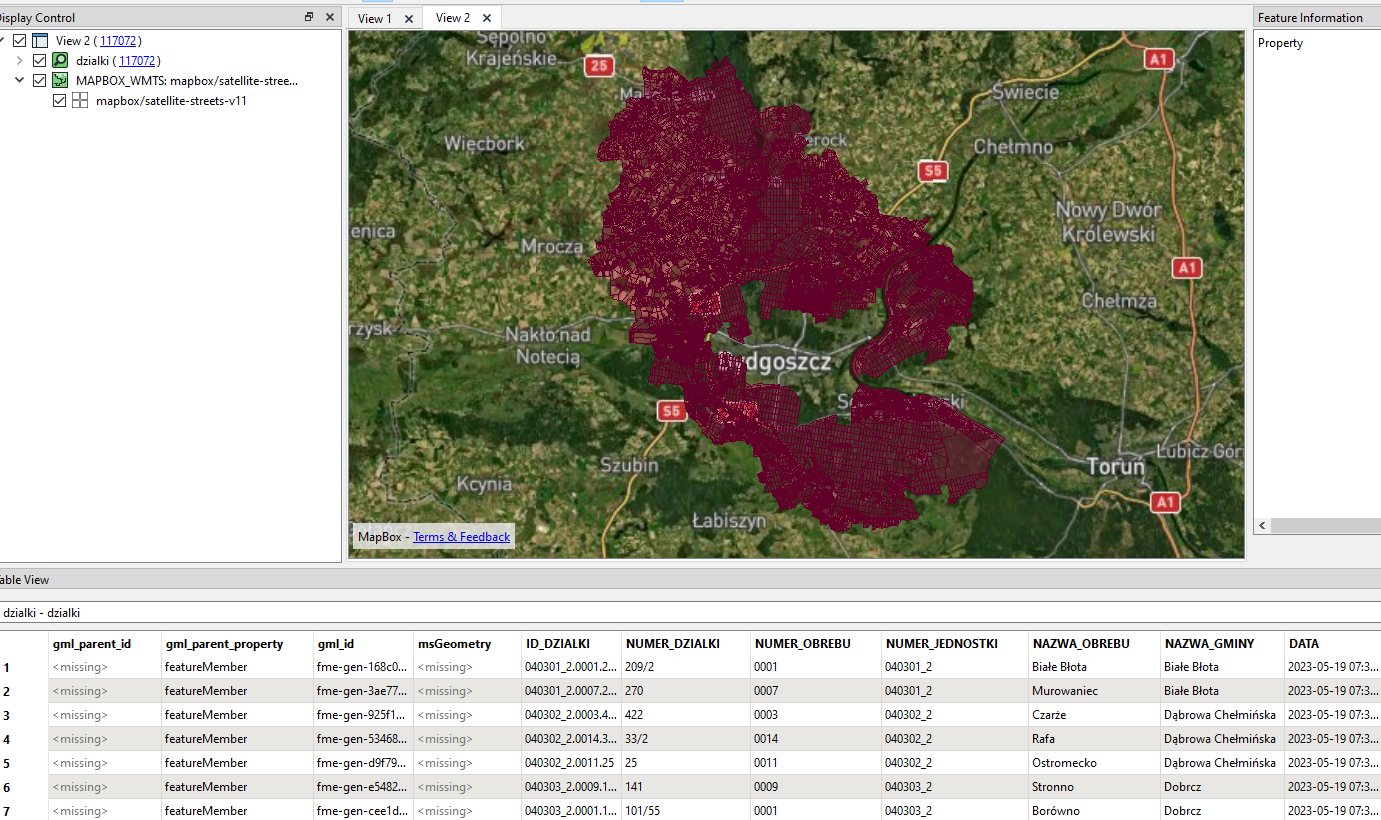
Task: Expand the dzialki layer node
Action: [20, 61]
